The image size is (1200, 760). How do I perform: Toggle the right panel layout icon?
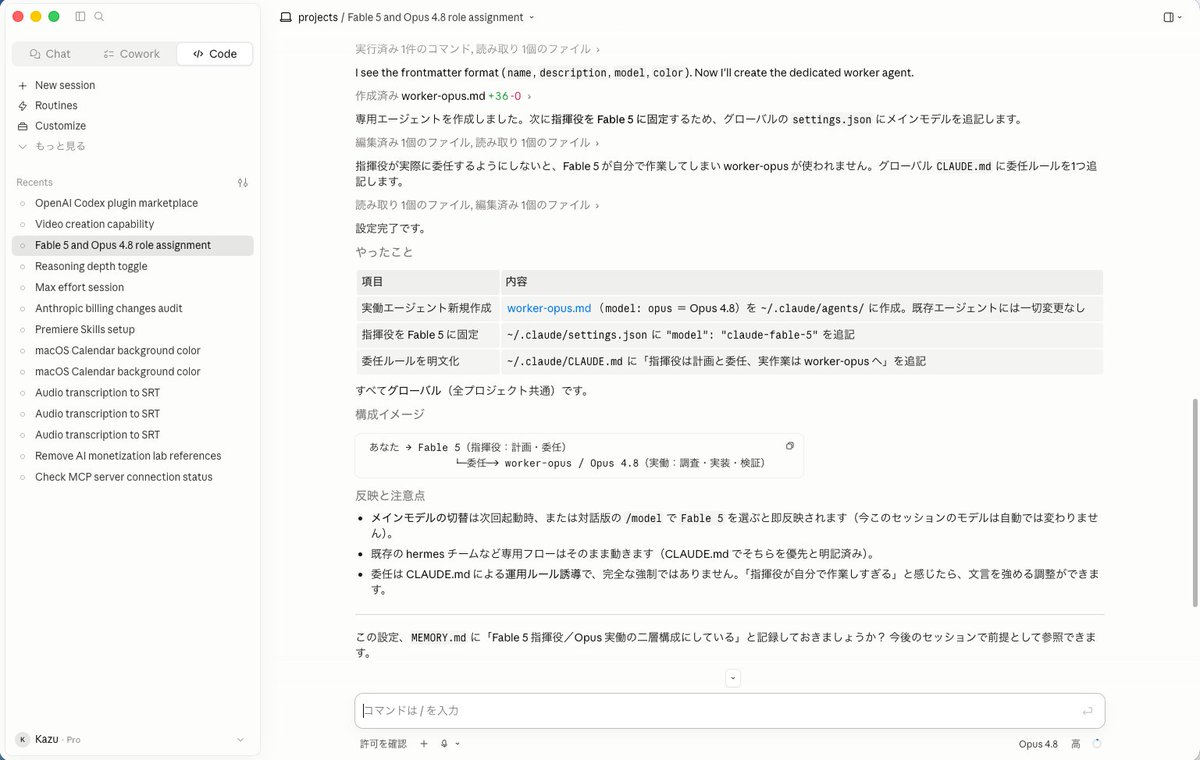[x=1169, y=17]
